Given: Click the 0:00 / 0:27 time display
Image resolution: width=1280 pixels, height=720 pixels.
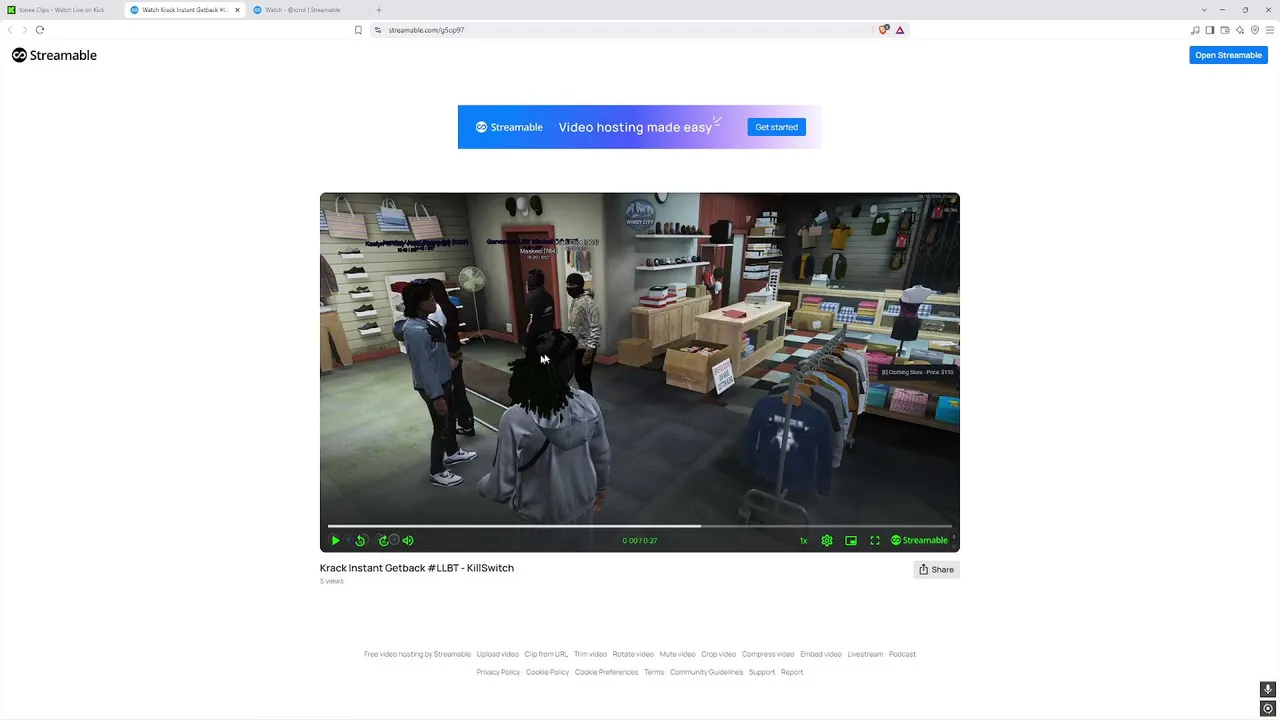Looking at the screenshot, I should [640, 541].
